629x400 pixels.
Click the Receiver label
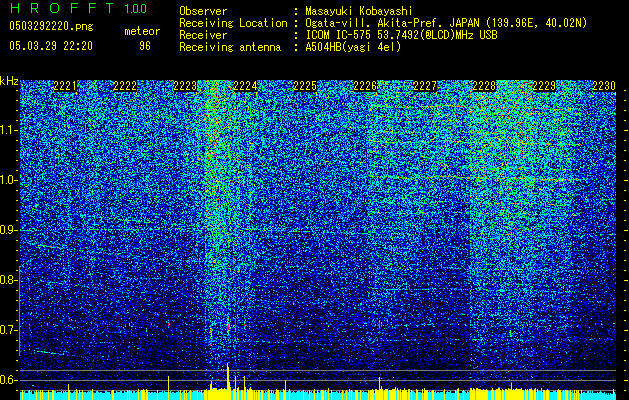point(203,35)
